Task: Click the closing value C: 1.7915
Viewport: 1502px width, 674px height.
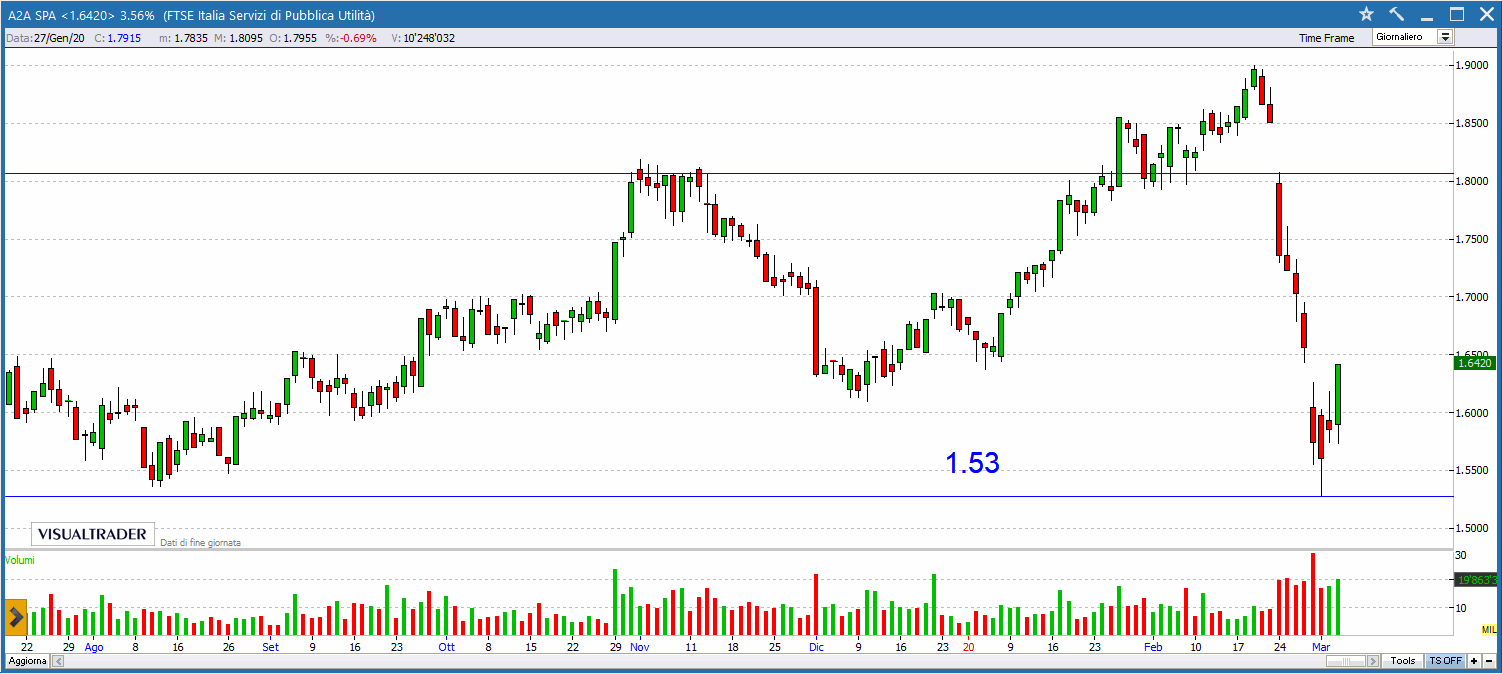Action: tap(118, 38)
